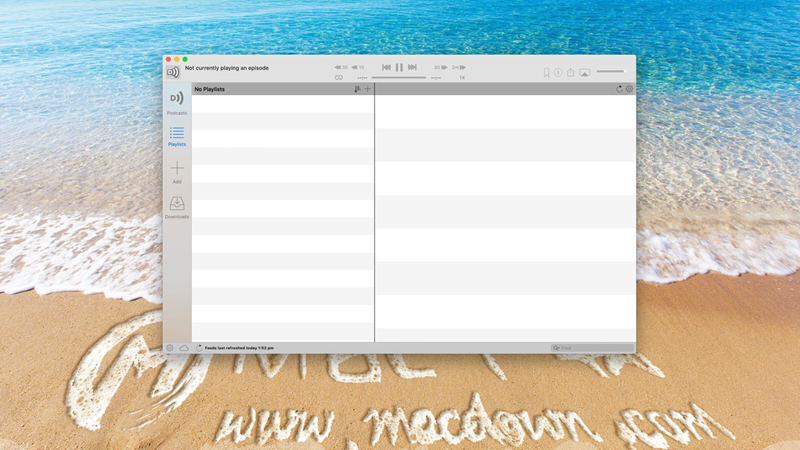Maximize the window with green button
800x450 pixels.
(185, 60)
